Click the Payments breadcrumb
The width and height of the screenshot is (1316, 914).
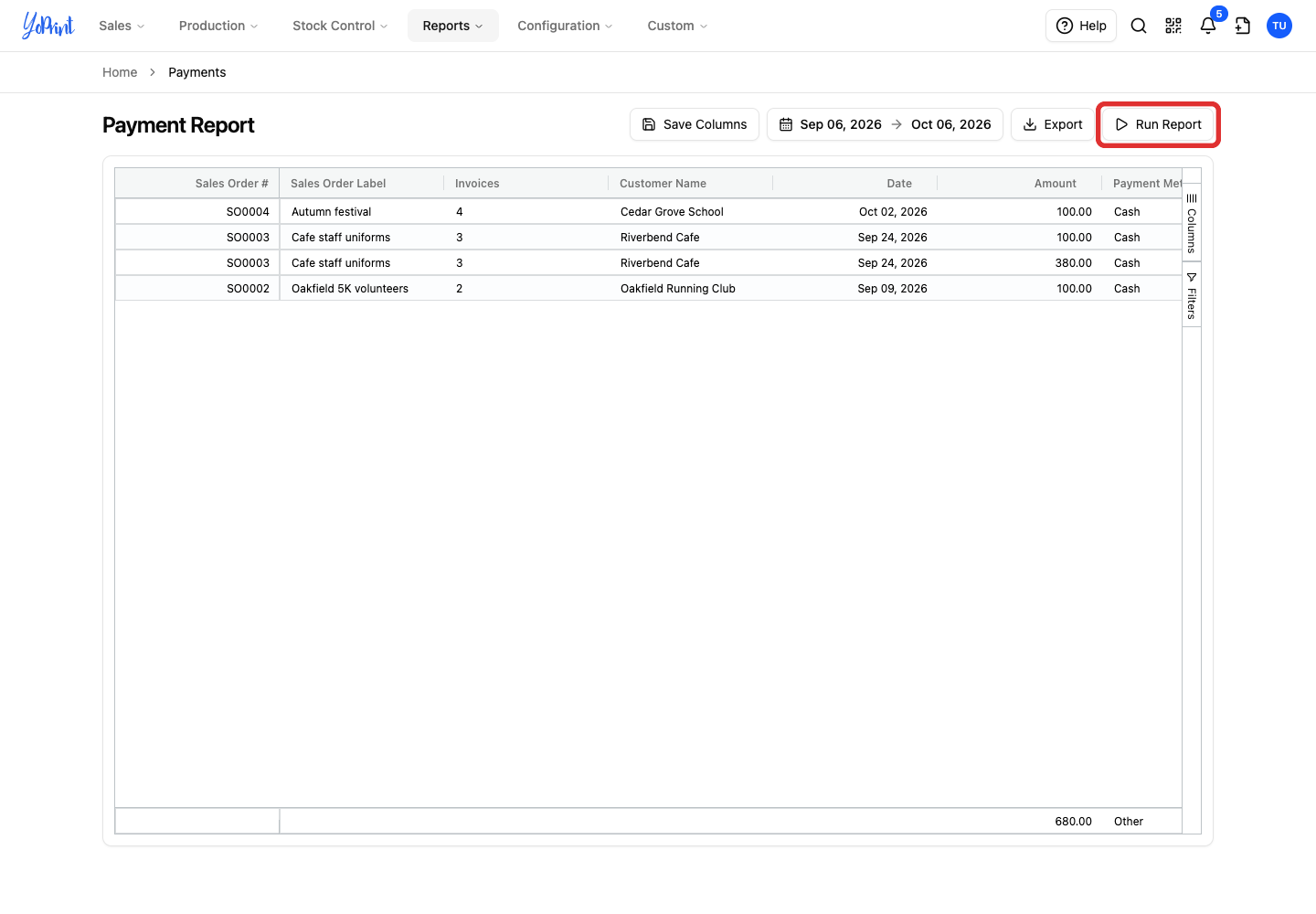(196, 72)
